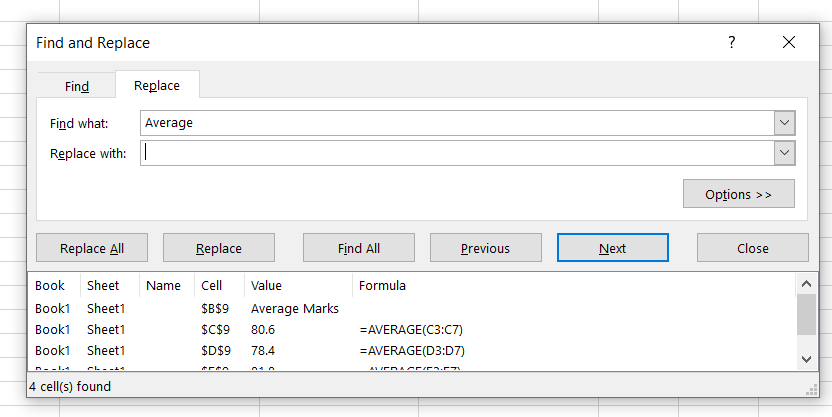
Task: Select the result with formula =AVERAGE(D3:D7)
Action: (x=411, y=350)
